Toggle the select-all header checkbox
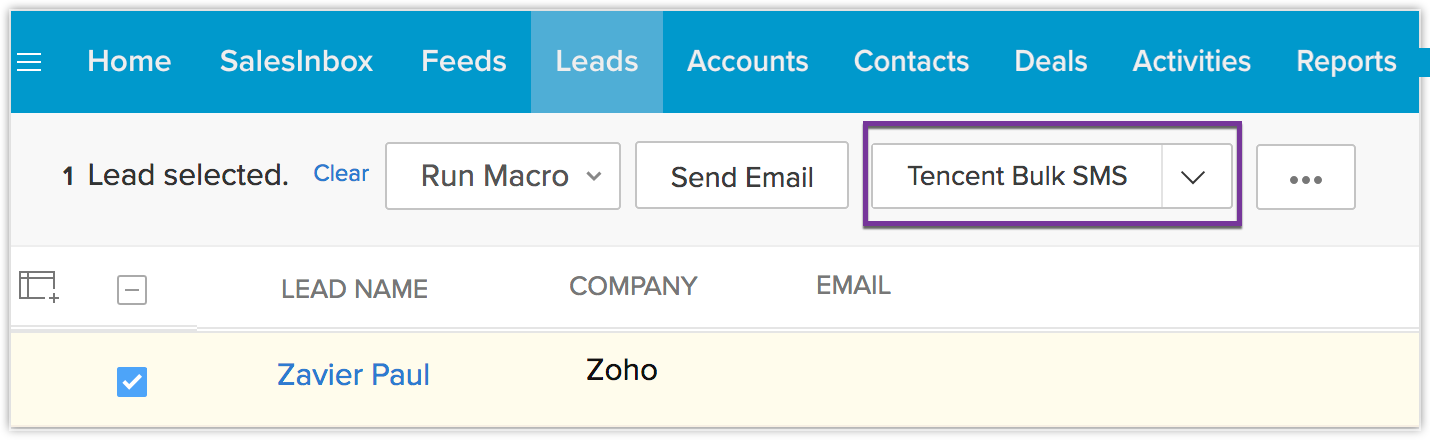The image size is (1430, 440). [132, 290]
